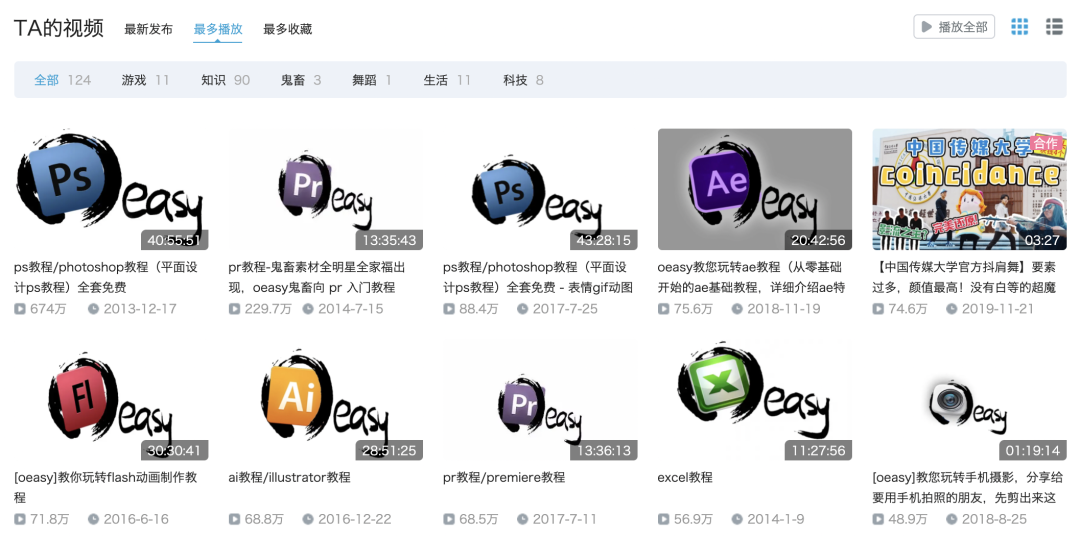Click the clock icon beside 2013-12-17

click(94, 309)
